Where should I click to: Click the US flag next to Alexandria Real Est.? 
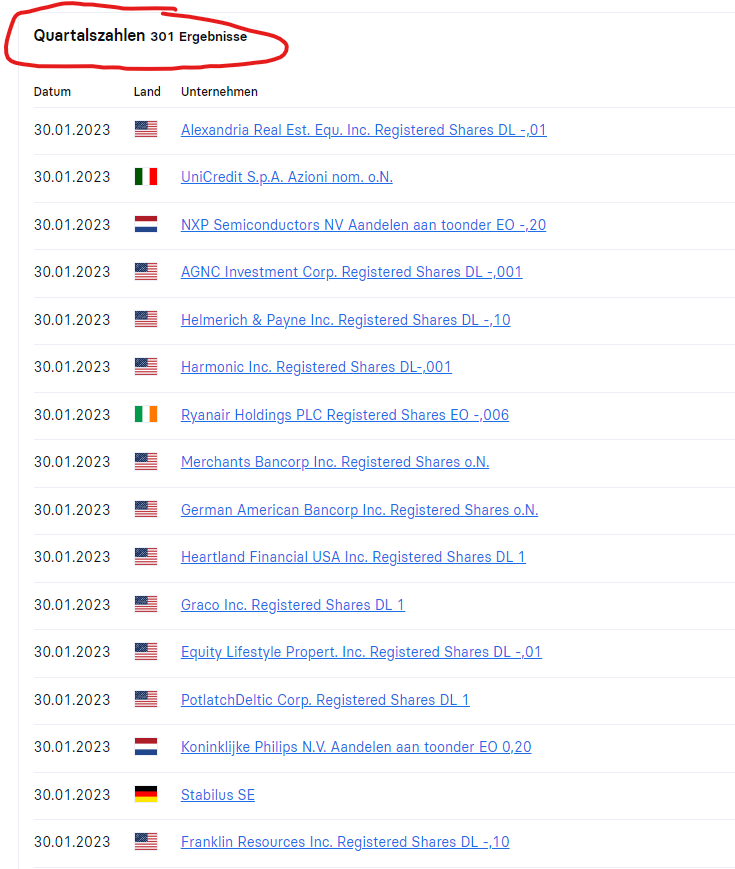pos(146,129)
